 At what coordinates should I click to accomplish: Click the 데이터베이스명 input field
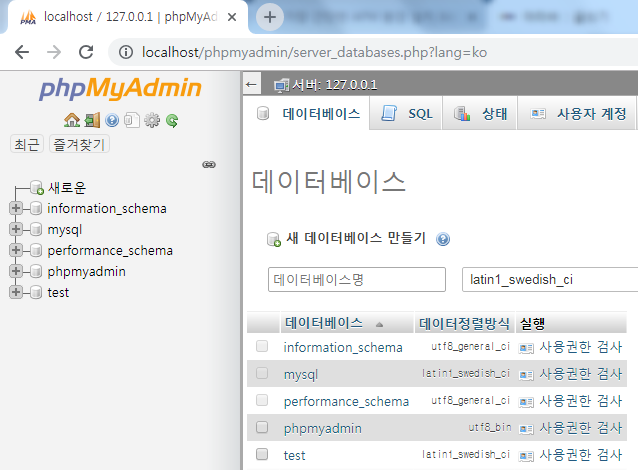357,280
